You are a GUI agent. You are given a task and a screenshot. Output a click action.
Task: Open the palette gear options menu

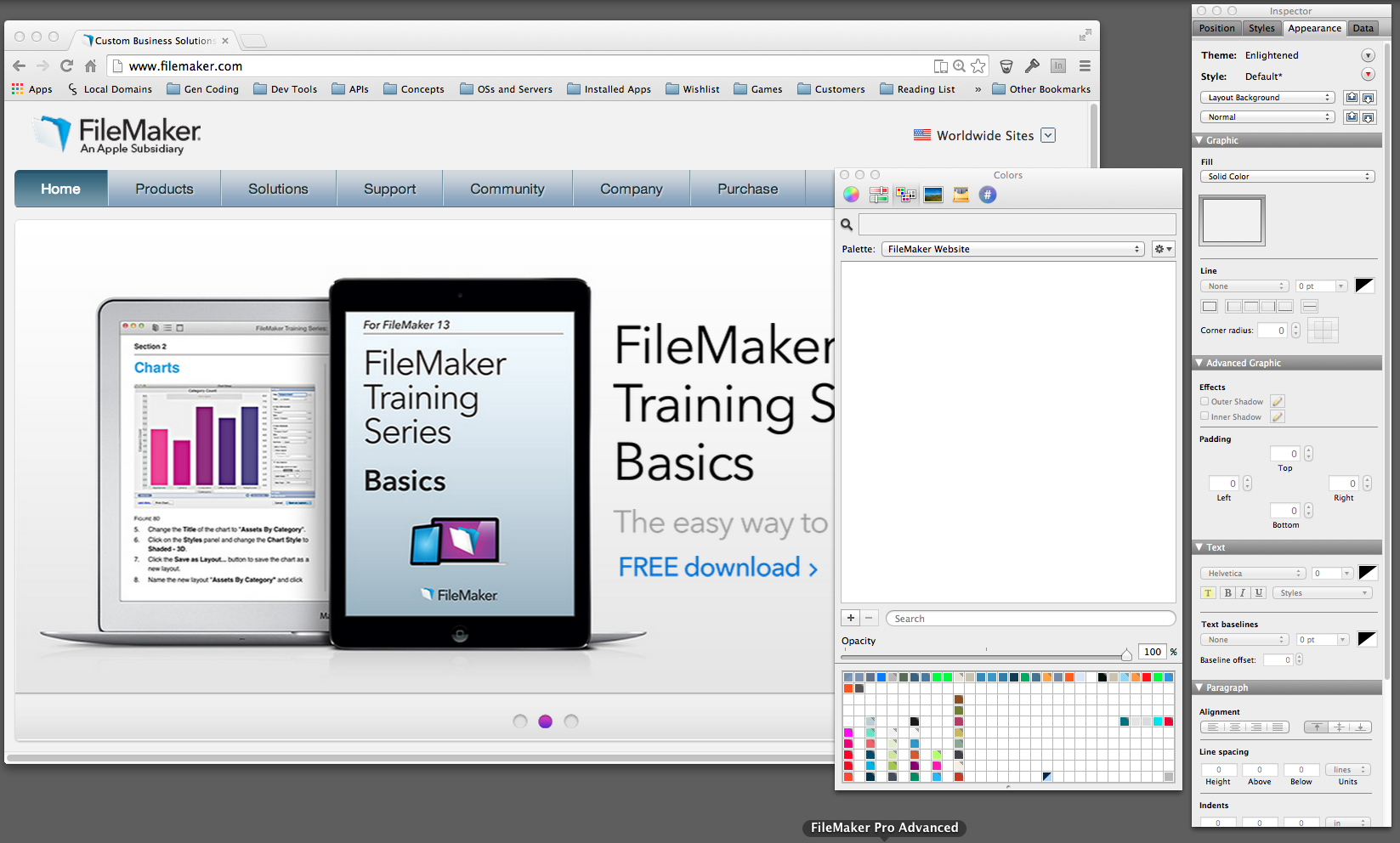[x=1163, y=249]
